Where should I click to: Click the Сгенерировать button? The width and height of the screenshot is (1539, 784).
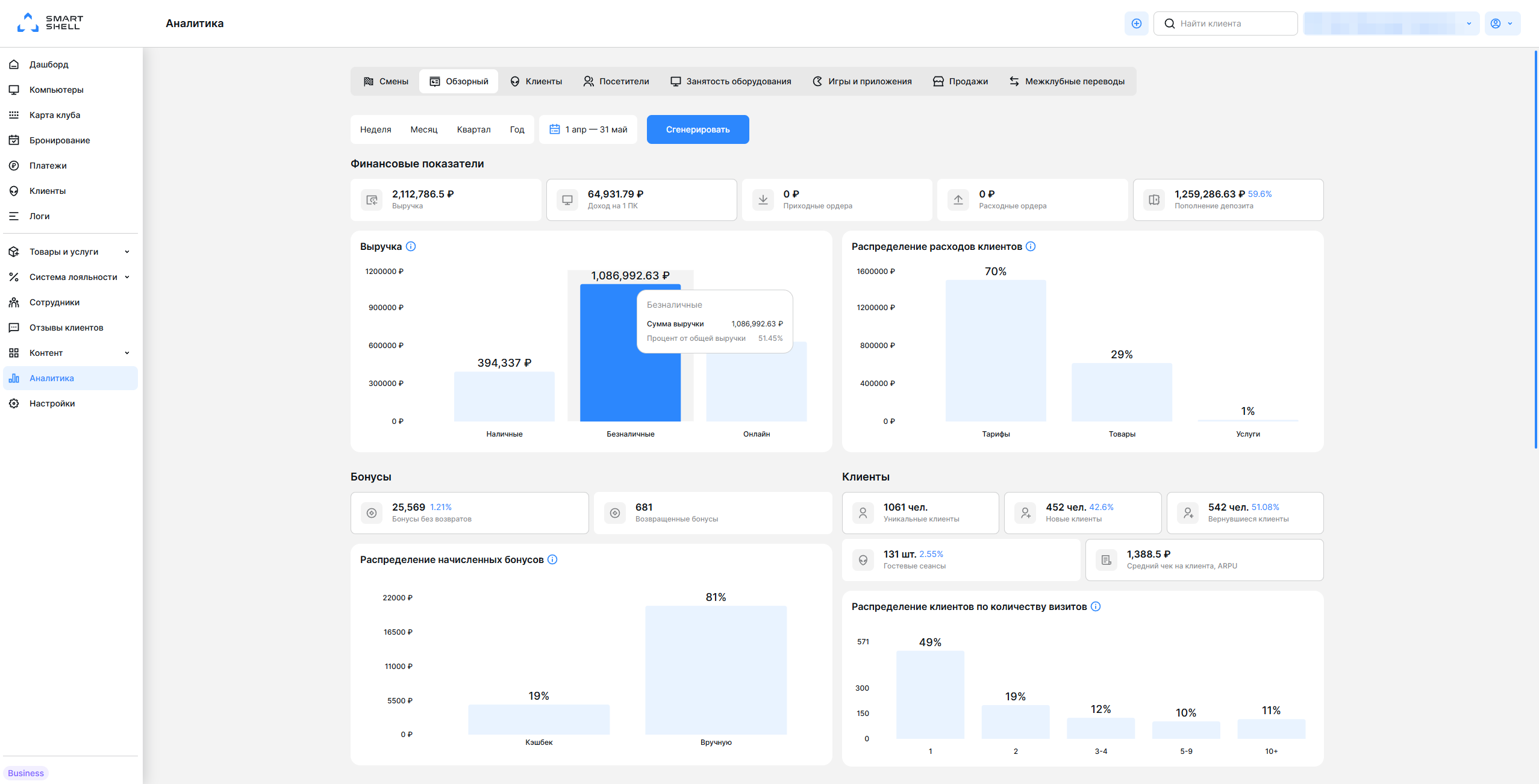point(698,129)
